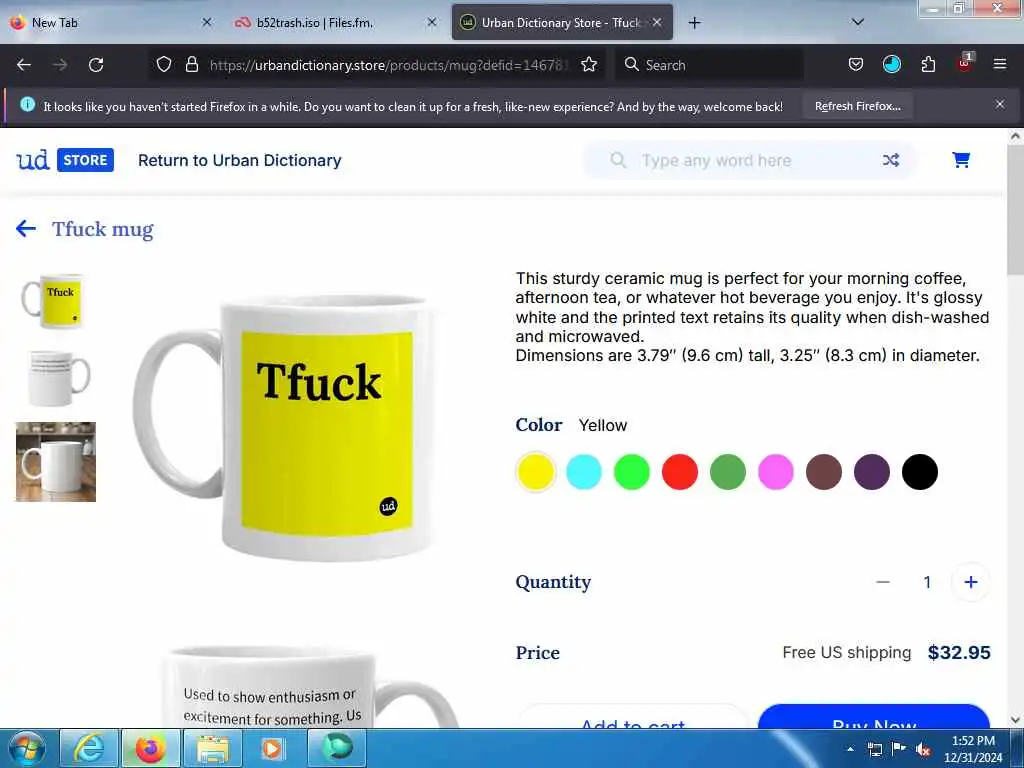Screen dimensions: 1024x768
Task: Choose the darker green color swatch
Action: pos(728,472)
